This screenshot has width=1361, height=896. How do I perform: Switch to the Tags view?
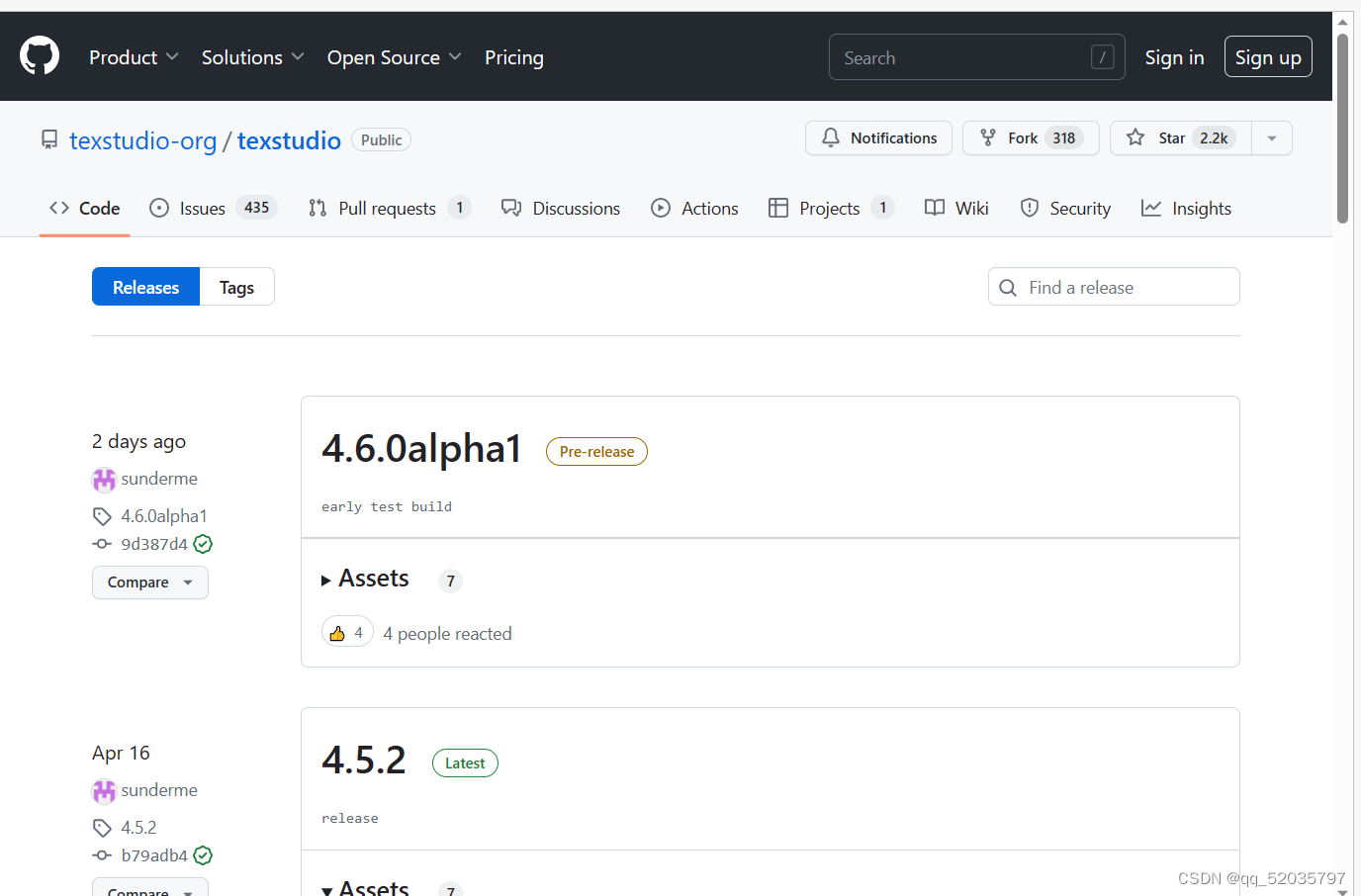(x=236, y=287)
